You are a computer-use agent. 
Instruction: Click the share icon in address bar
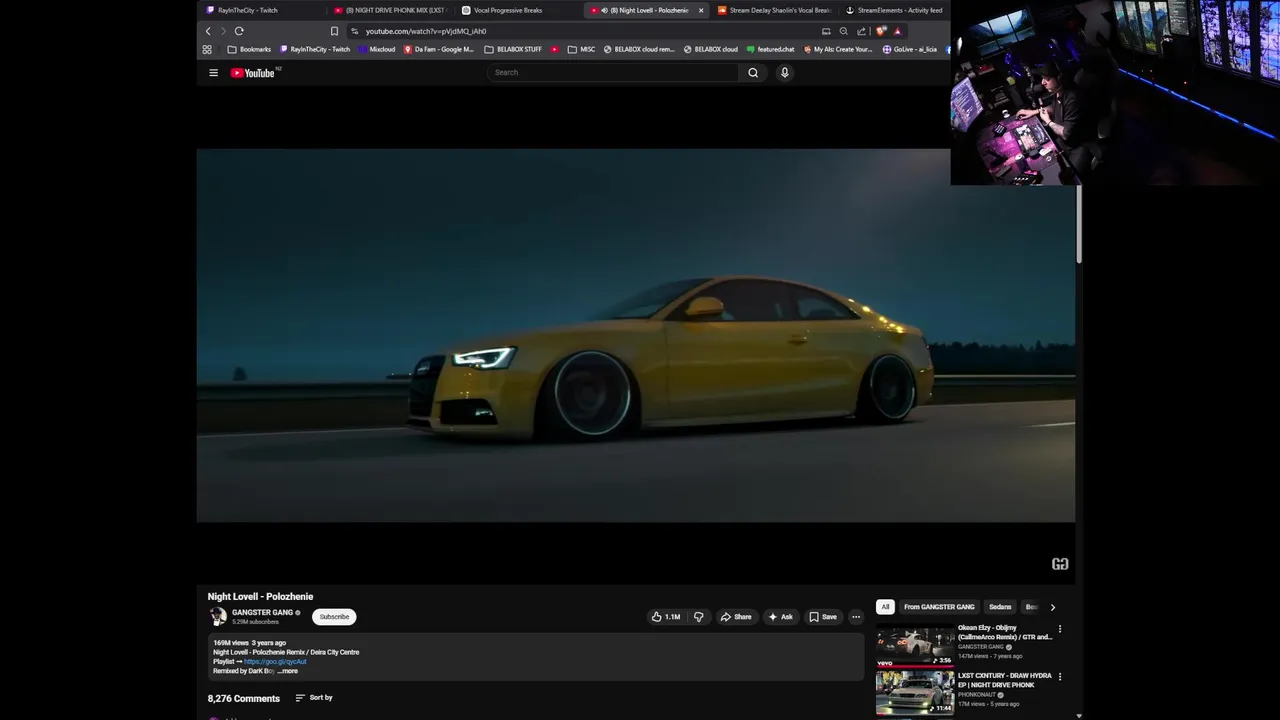pos(861,31)
